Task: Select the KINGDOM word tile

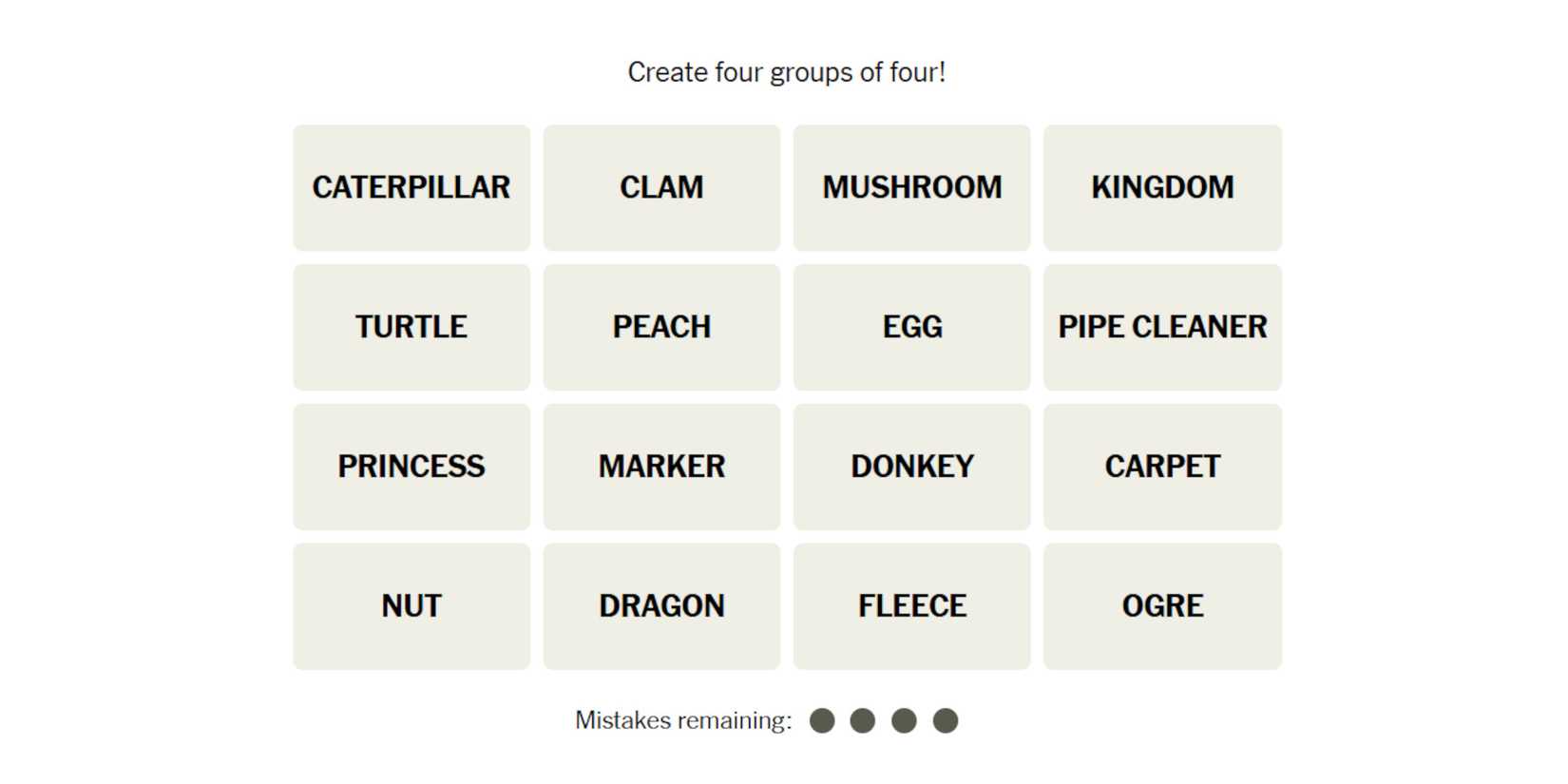Action: click(x=1162, y=187)
